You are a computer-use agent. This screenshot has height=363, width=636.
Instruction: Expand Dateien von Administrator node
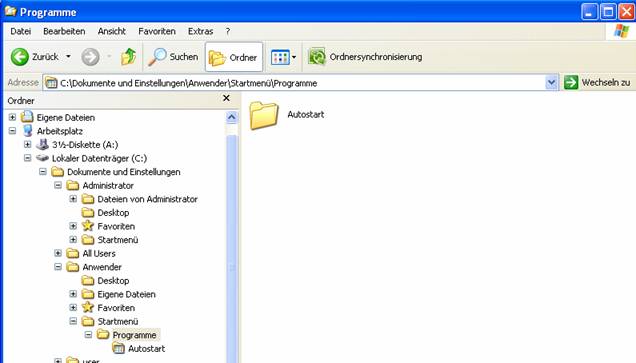point(73,199)
